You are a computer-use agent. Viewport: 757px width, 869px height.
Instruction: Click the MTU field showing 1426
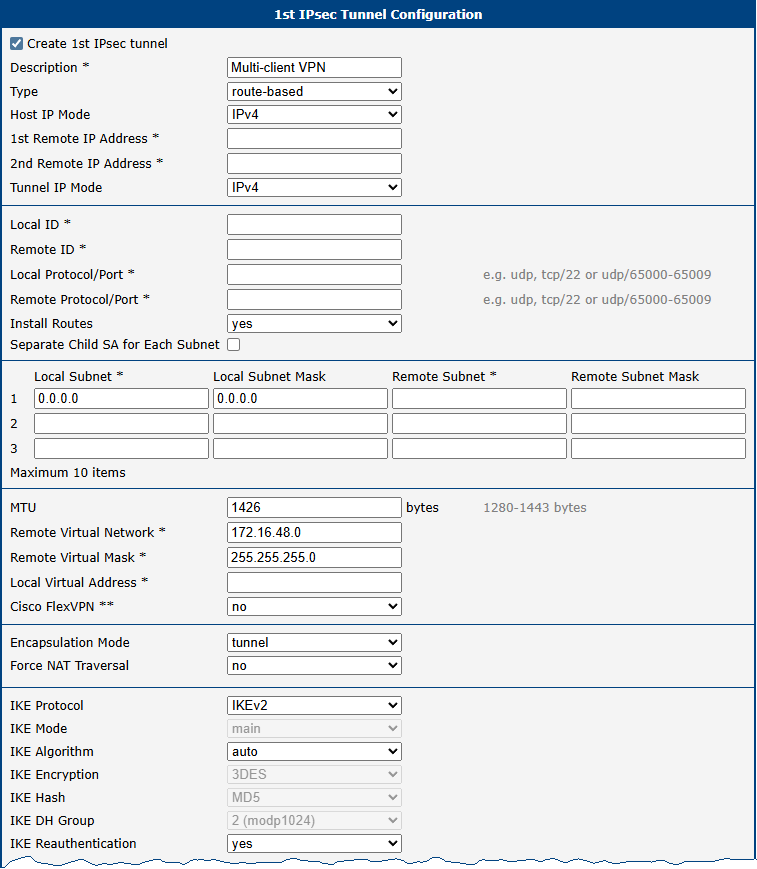tap(314, 508)
